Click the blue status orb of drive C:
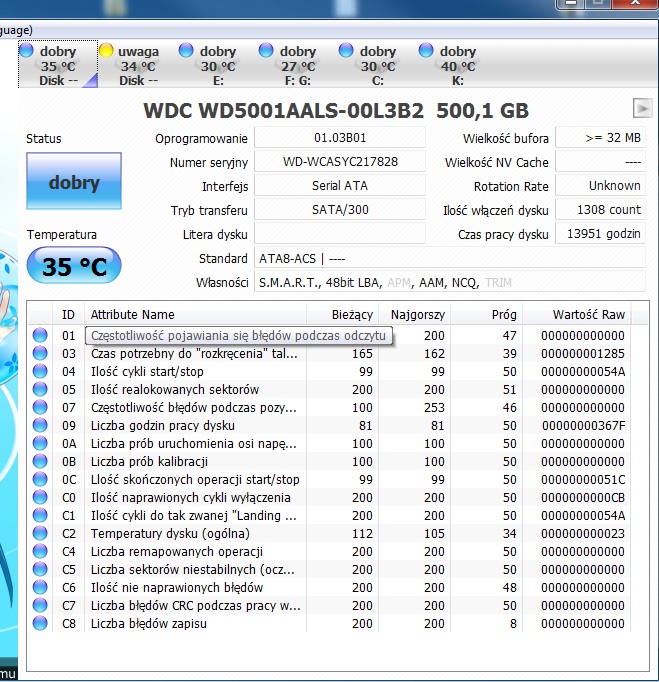659x682 pixels. click(x=346, y=50)
